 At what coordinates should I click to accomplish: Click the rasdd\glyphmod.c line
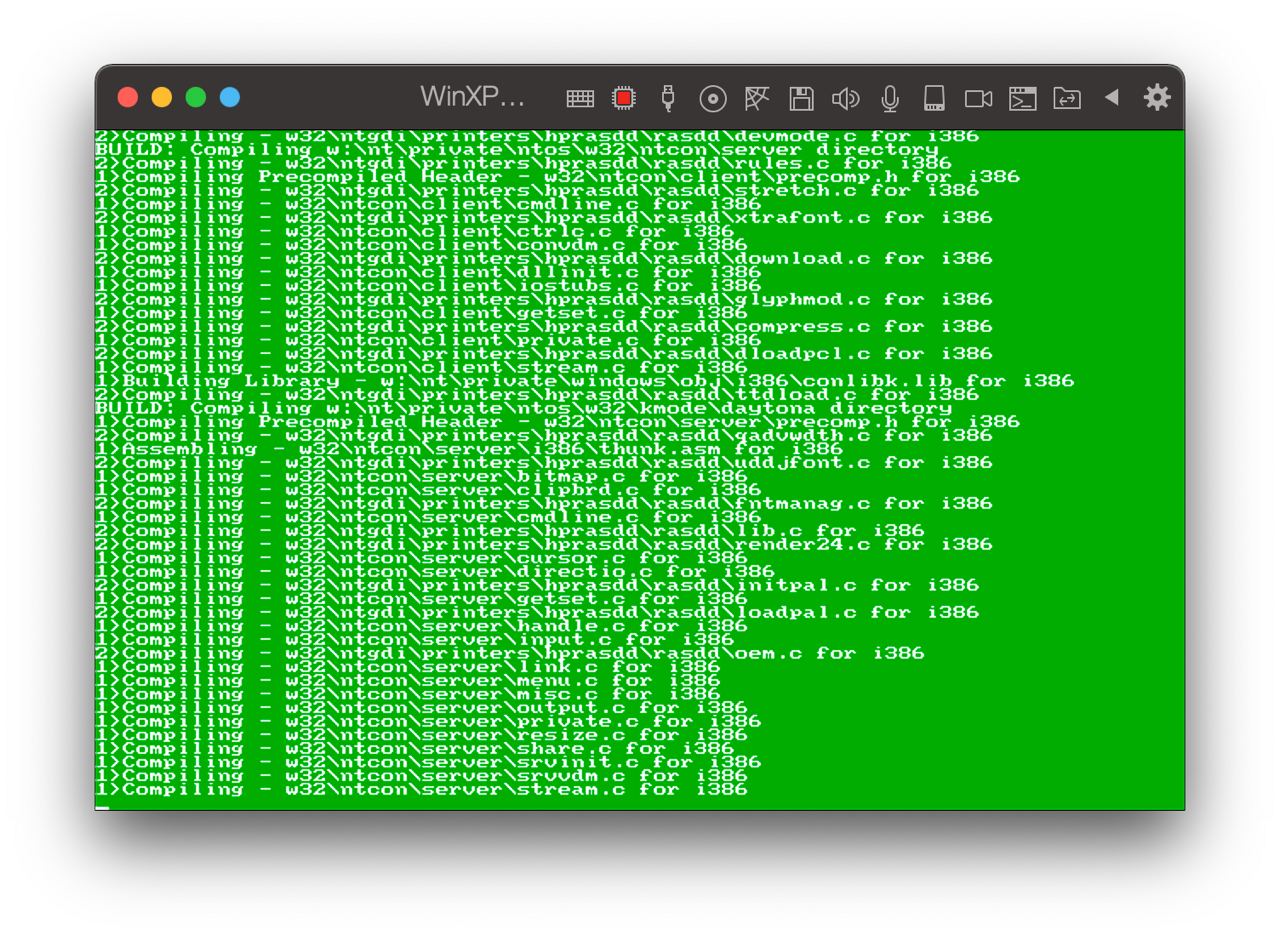[x=544, y=299]
